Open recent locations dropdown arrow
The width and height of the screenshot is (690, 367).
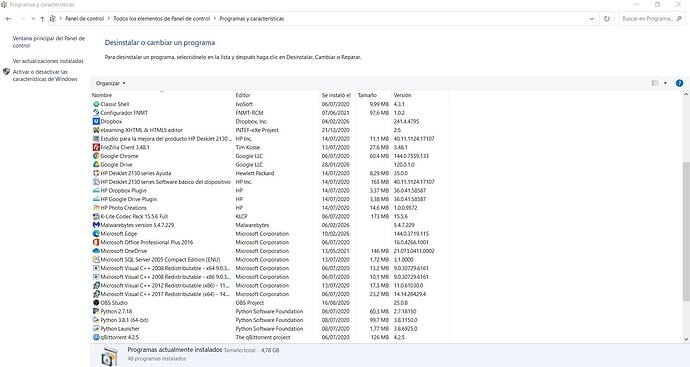[33, 19]
